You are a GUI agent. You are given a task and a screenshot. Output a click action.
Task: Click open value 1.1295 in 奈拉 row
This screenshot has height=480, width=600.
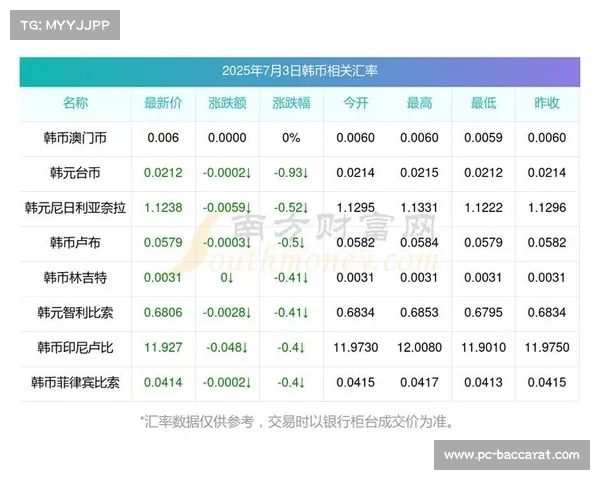tap(355, 208)
